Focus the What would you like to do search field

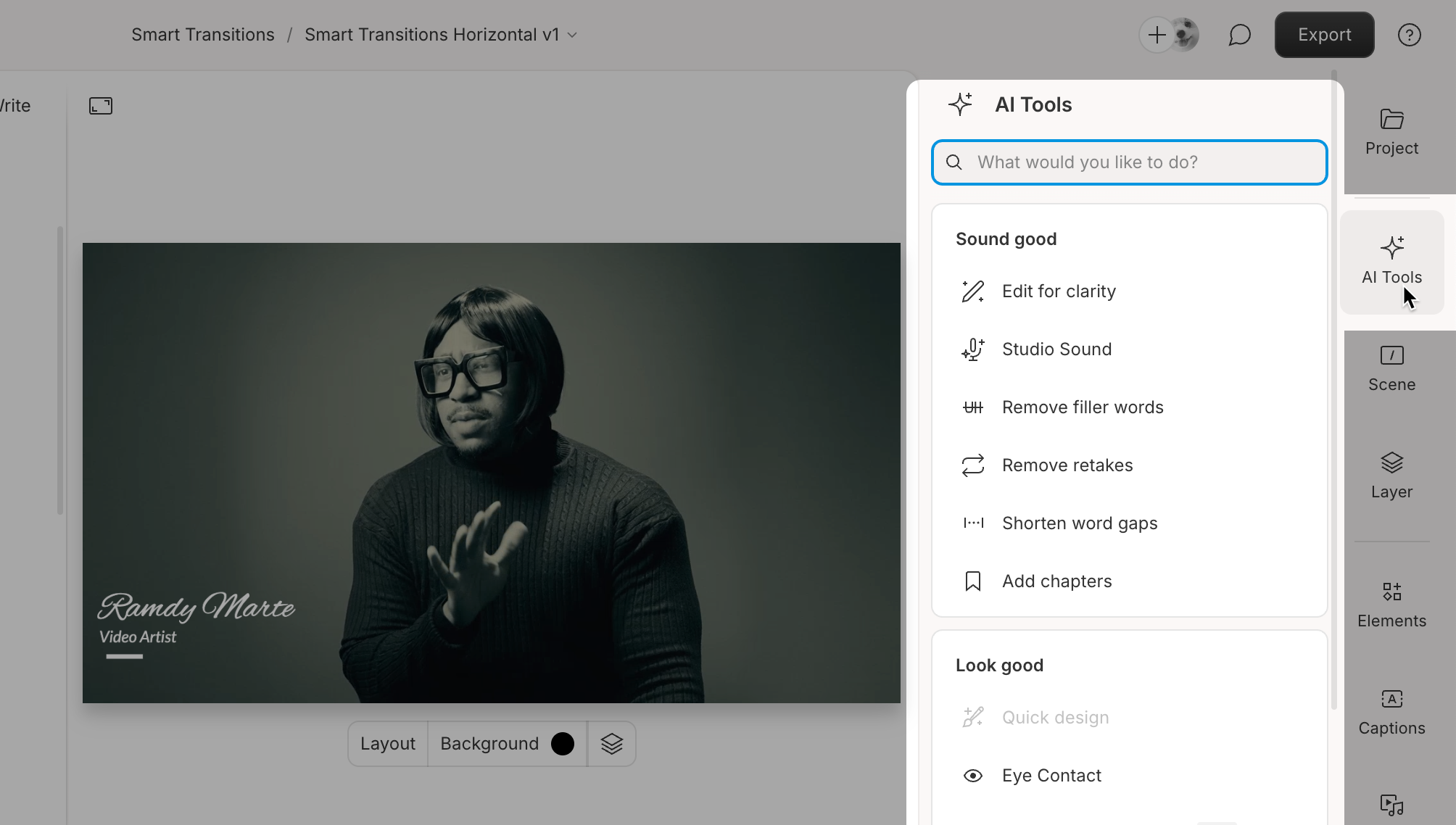coord(1130,162)
